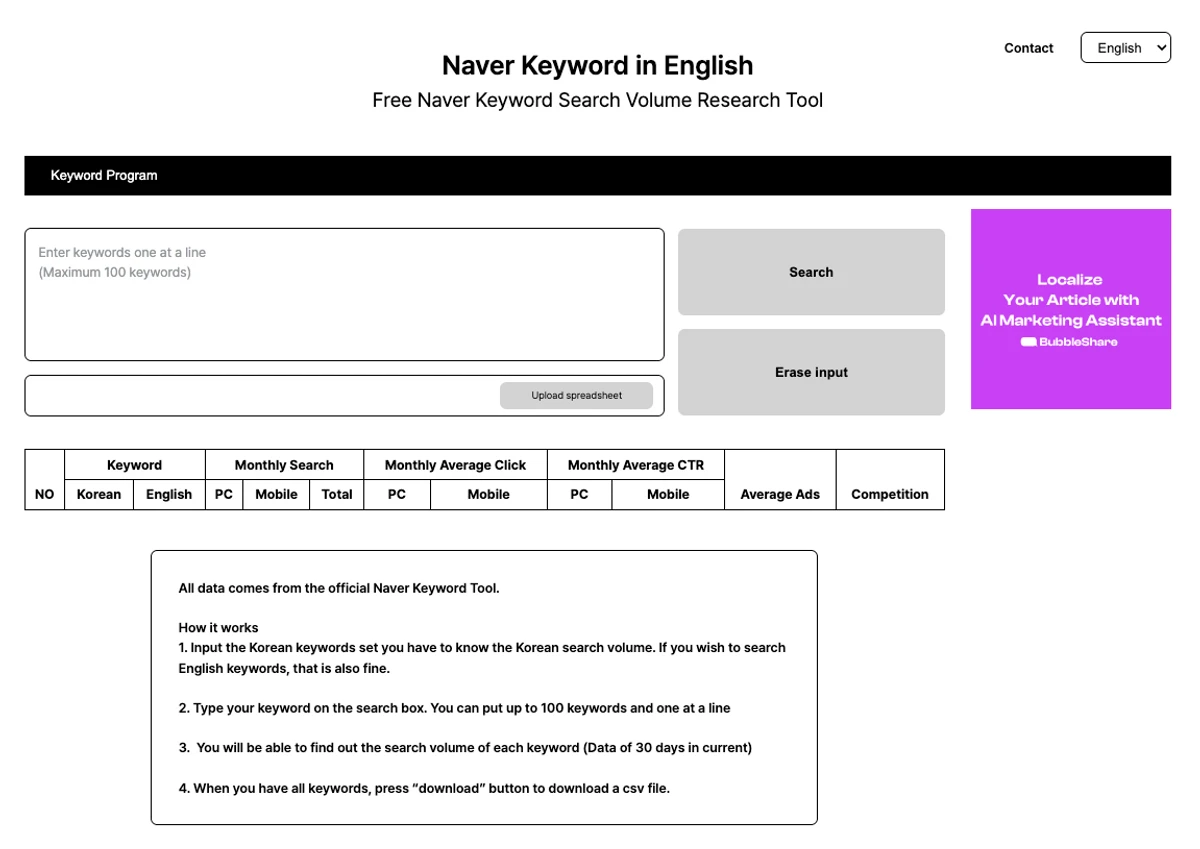Click the Erase input button
The width and height of the screenshot is (1200, 849).
[x=811, y=372]
